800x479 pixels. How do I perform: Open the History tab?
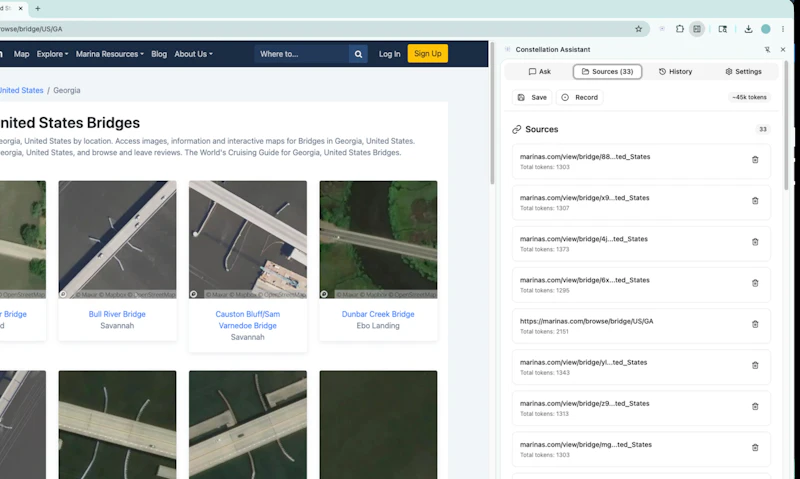coord(675,71)
